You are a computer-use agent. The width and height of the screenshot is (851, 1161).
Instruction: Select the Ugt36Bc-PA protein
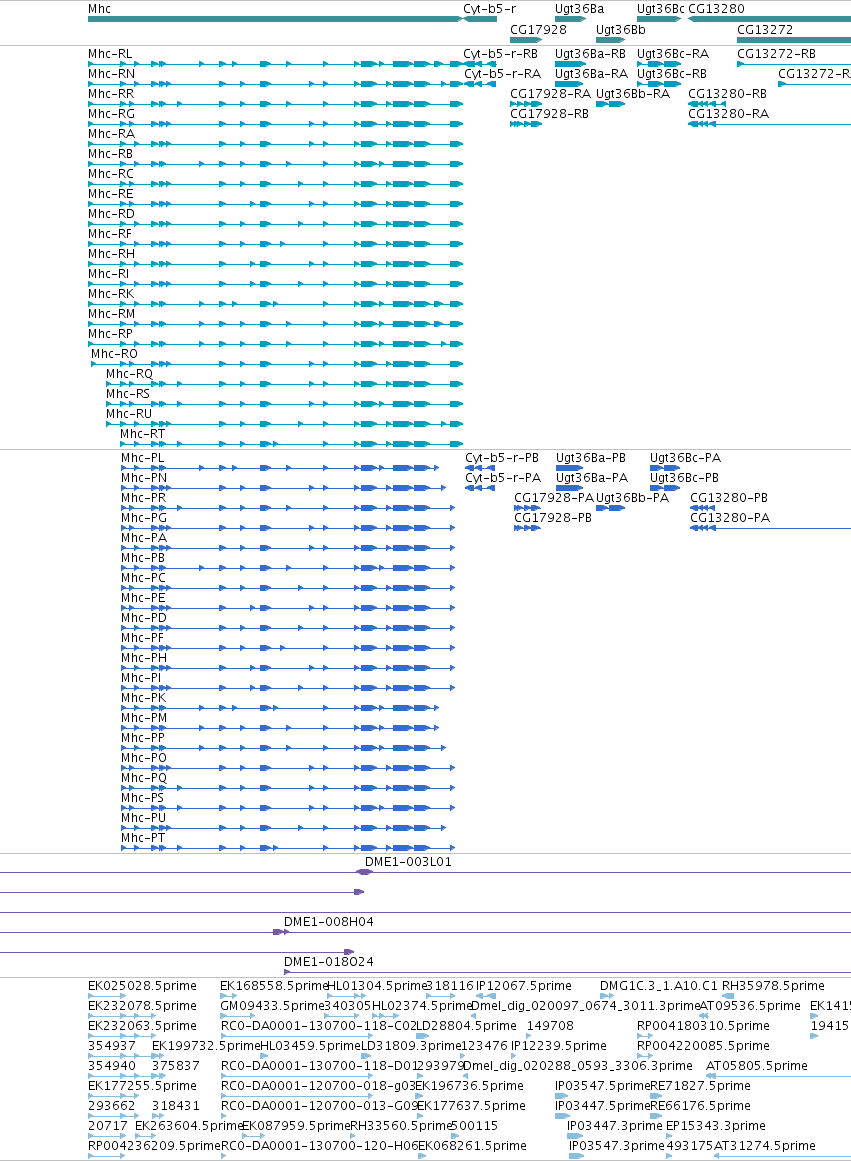(666, 468)
